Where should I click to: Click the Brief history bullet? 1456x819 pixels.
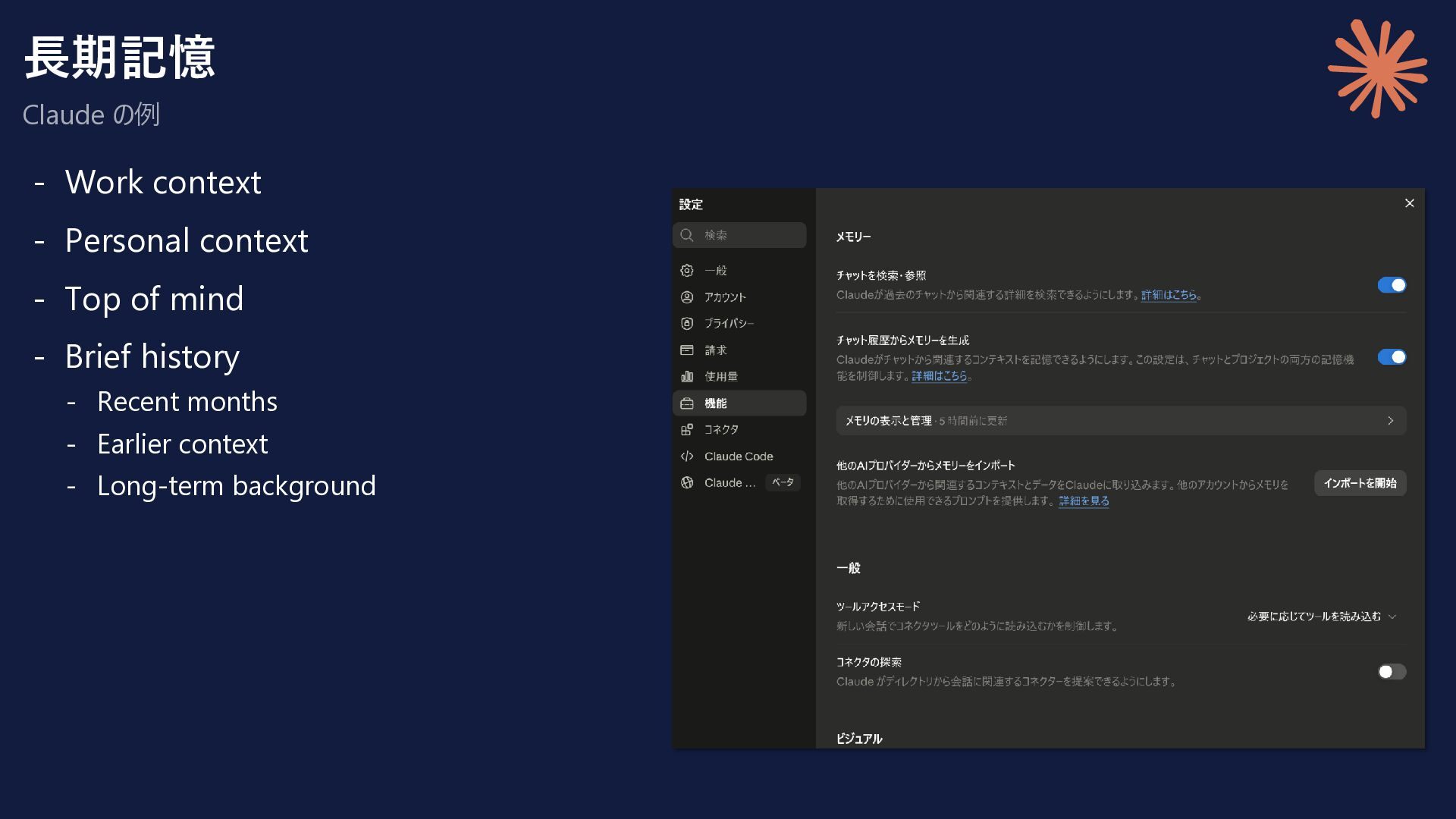(x=152, y=356)
